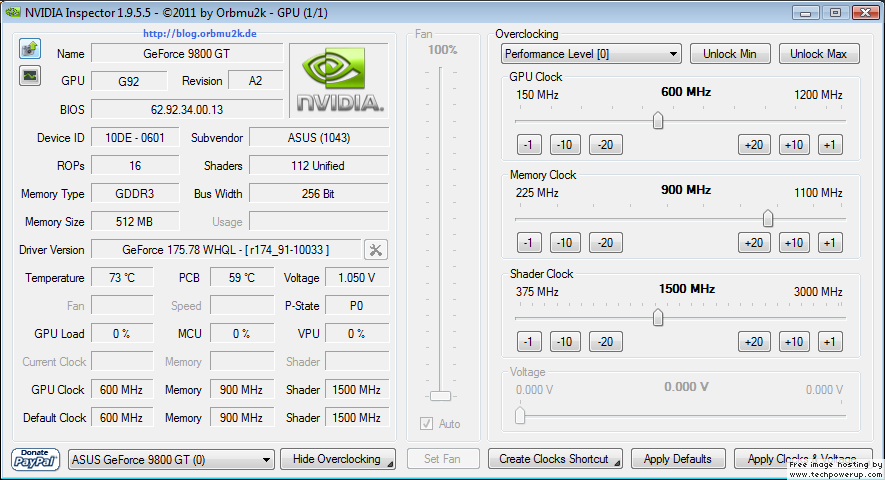Open the blog.orbmu2k.de link
This screenshot has width=885, height=480.
pos(200,33)
